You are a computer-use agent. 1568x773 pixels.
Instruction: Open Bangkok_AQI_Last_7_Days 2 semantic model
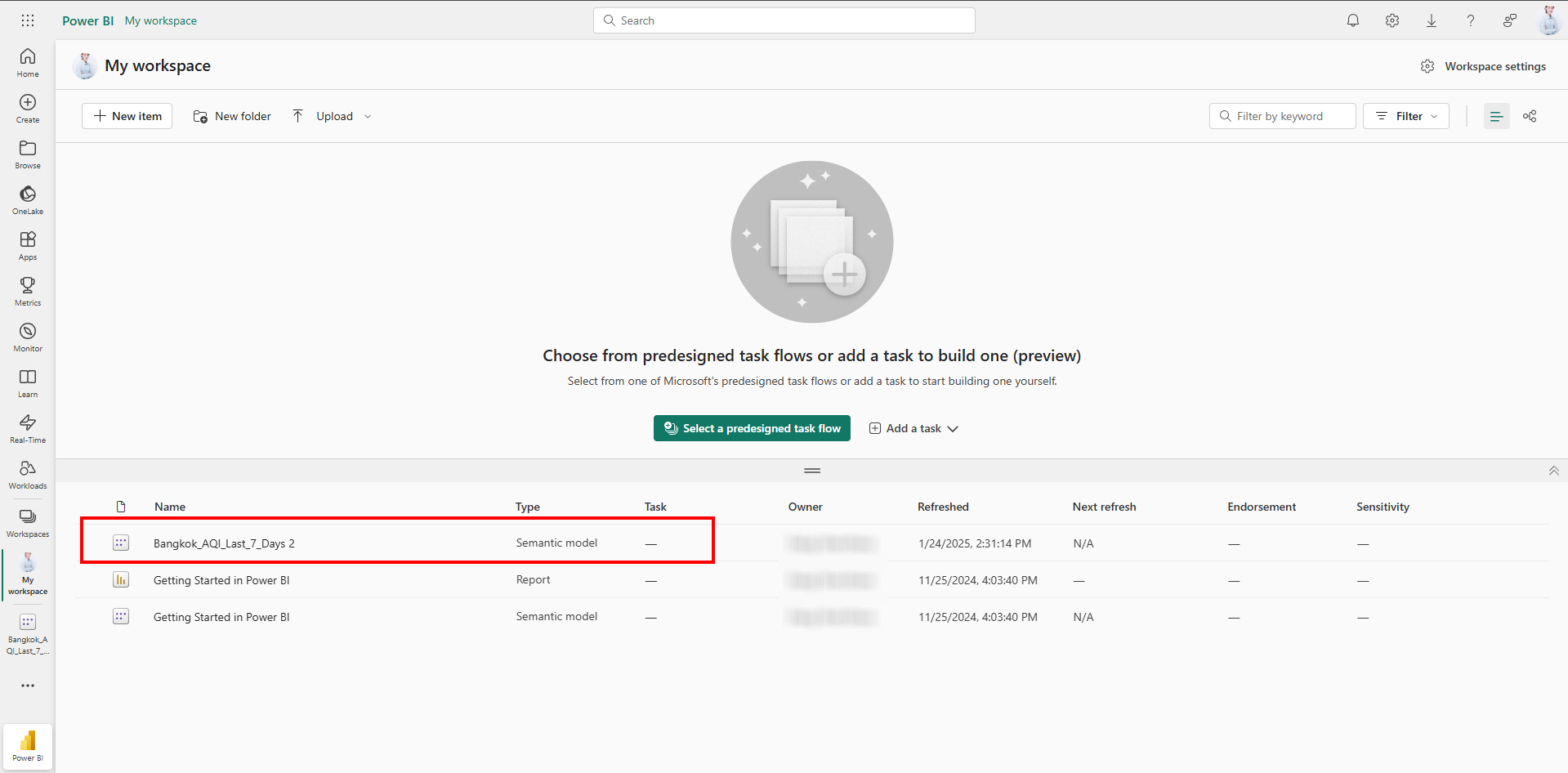pos(224,543)
